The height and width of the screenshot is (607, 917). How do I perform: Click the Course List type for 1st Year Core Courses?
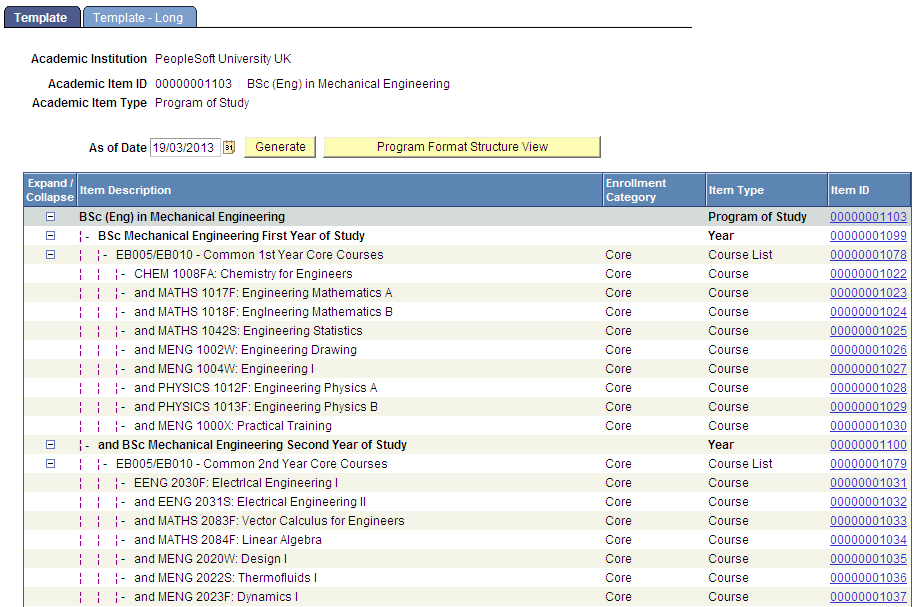[x=740, y=255]
